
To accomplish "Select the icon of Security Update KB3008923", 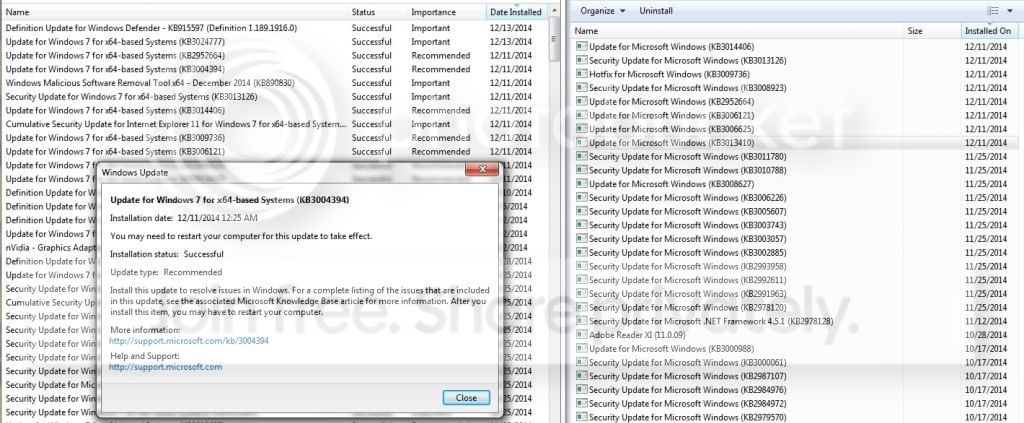I will click(x=582, y=87).
